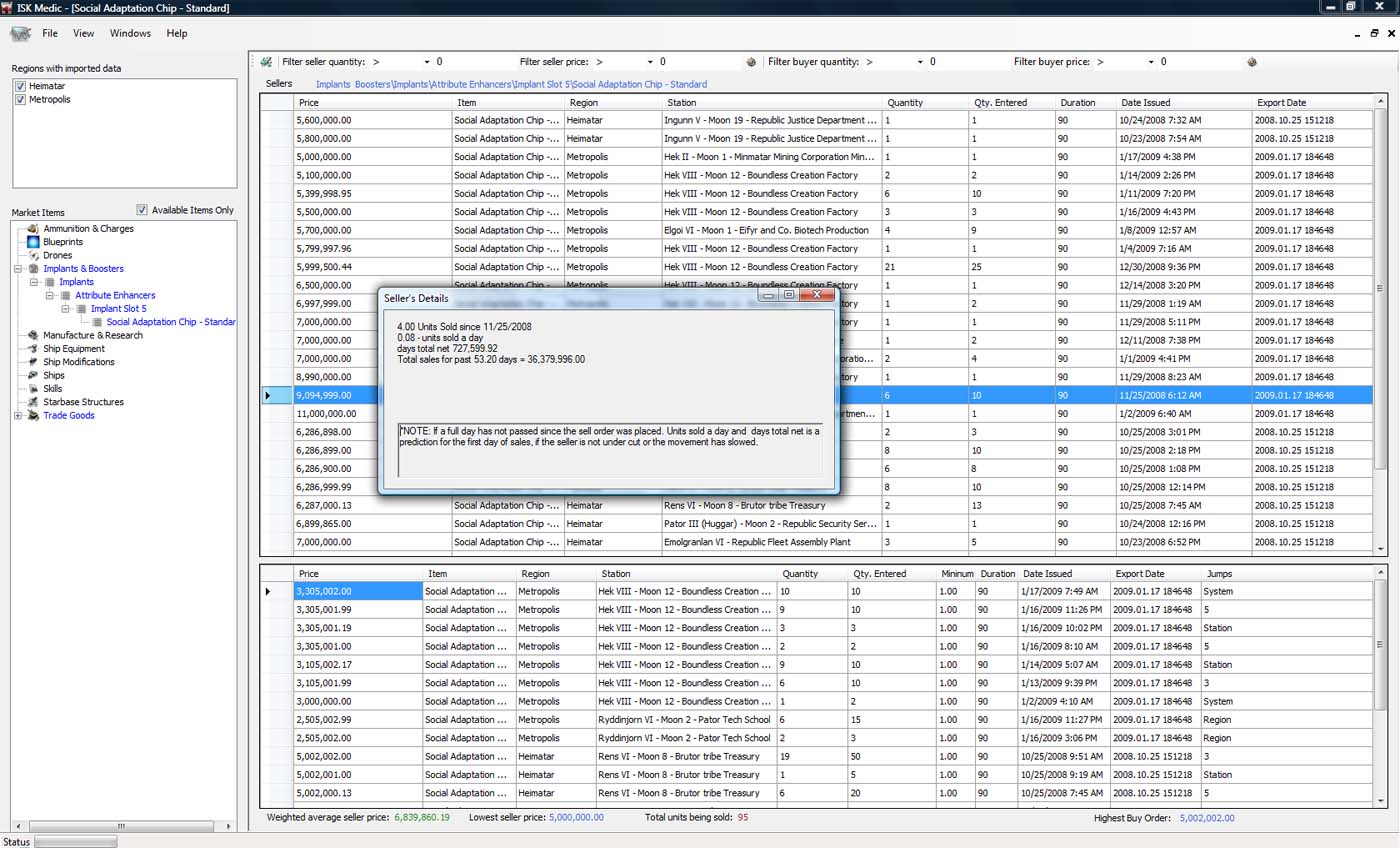The height and width of the screenshot is (848, 1400).
Task: Click the Attribute Enhancers group icon
Action: 65,296
